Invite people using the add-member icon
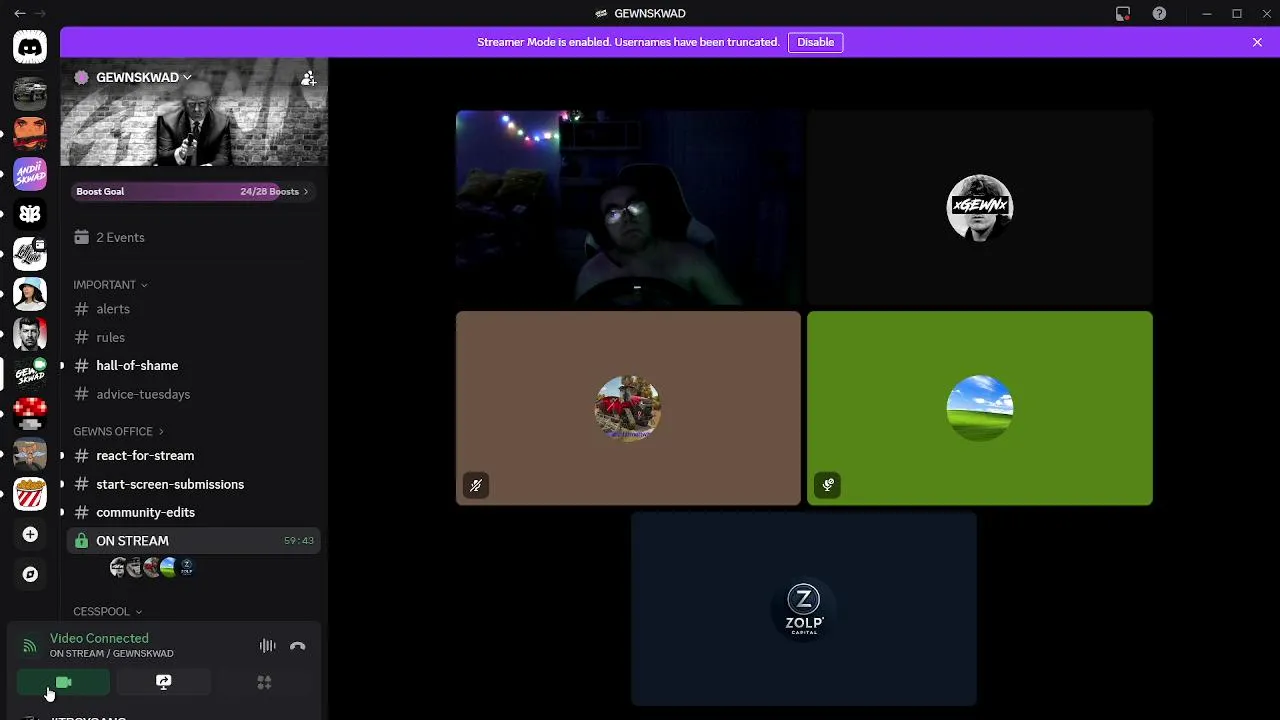 tap(308, 78)
